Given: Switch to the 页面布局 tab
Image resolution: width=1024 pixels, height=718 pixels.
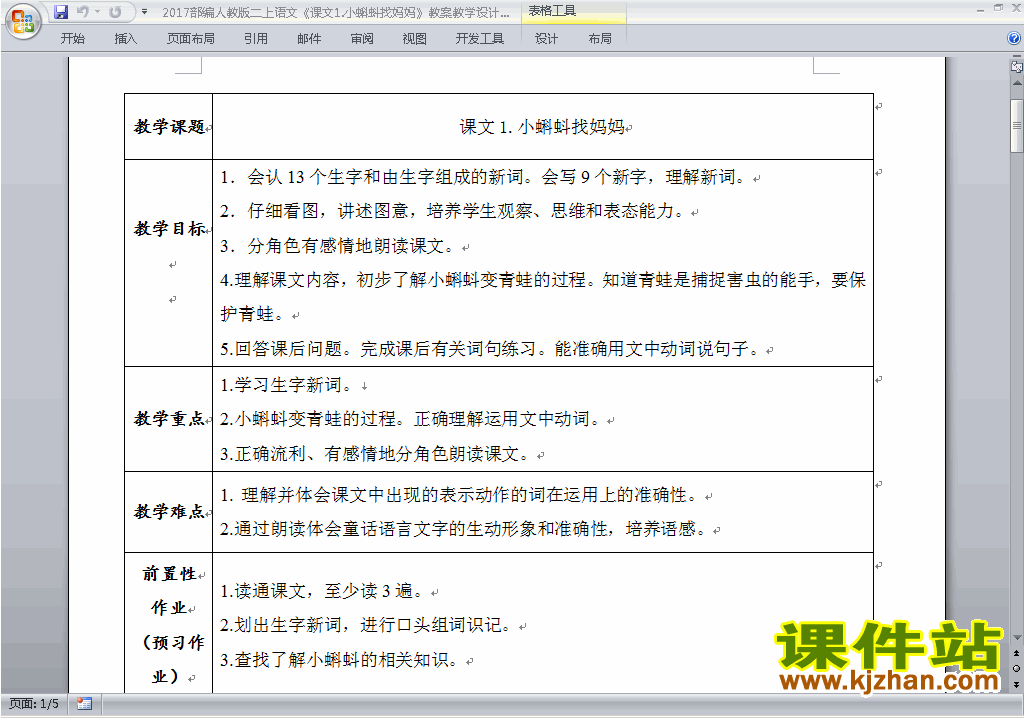Looking at the screenshot, I should coord(191,39).
